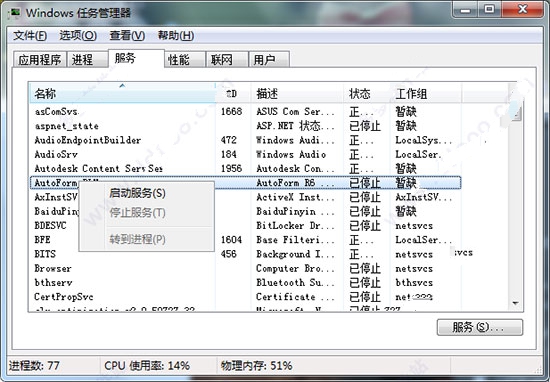550x382 pixels.
Task: Choose 停止服务(T) from context menu
Action: [x=147, y=213]
